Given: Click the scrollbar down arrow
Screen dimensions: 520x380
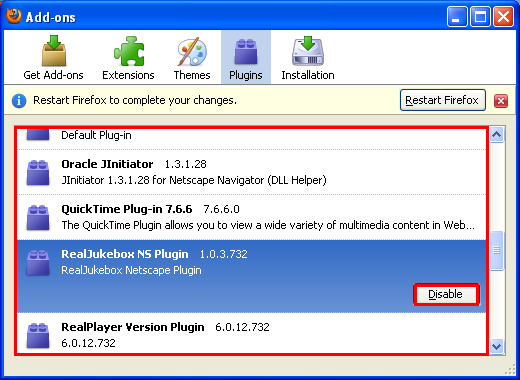Looking at the screenshot, I should click(x=497, y=346).
